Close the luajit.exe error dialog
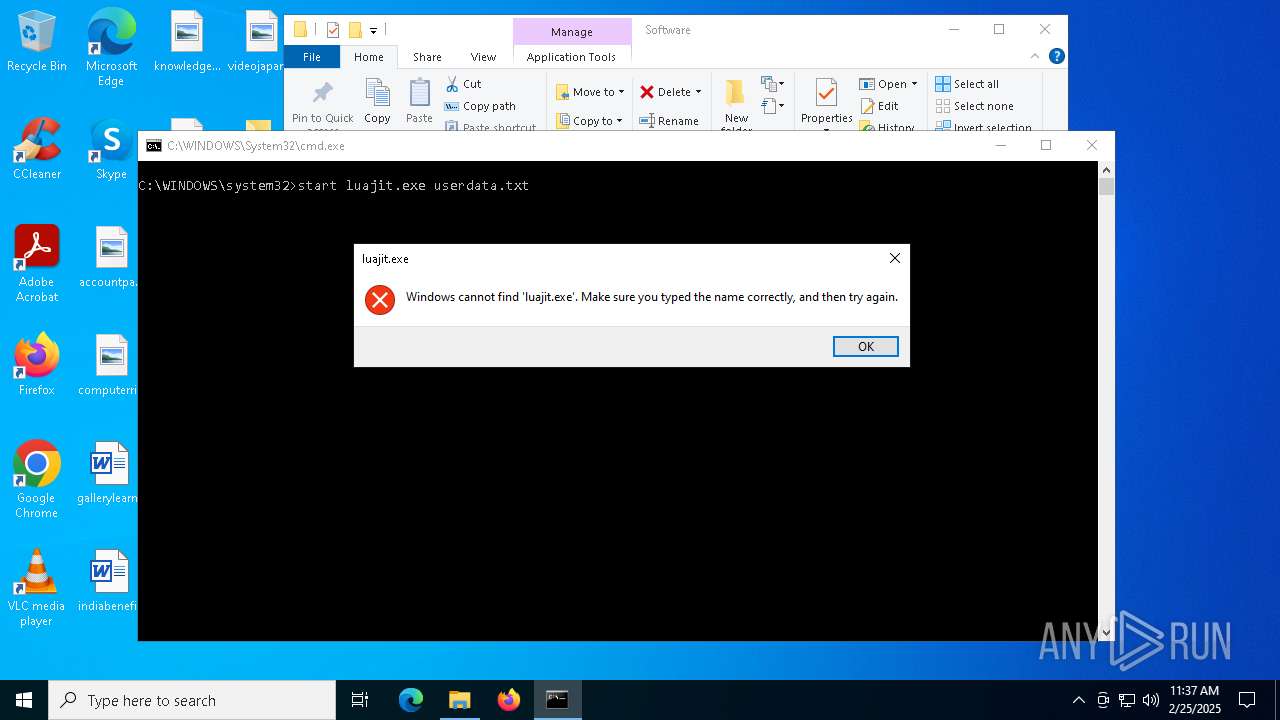 coord(894,258)
